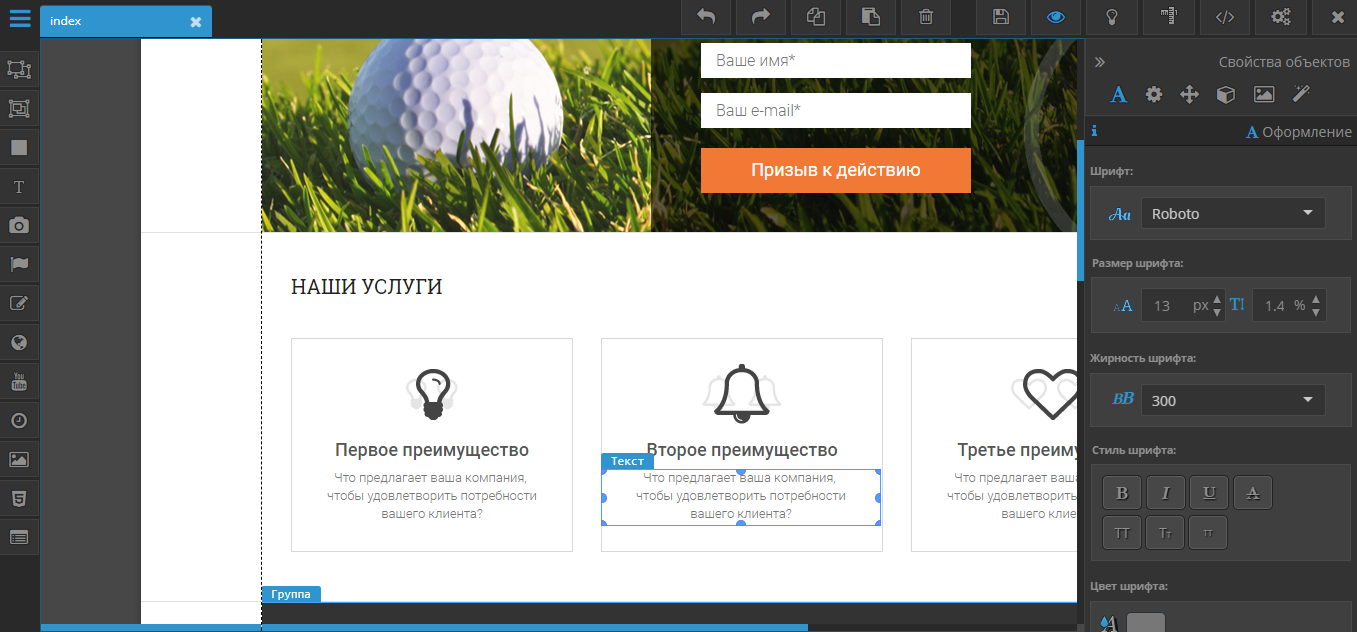
Task: Click the lightbulb icon in first card
Action: 432,394
